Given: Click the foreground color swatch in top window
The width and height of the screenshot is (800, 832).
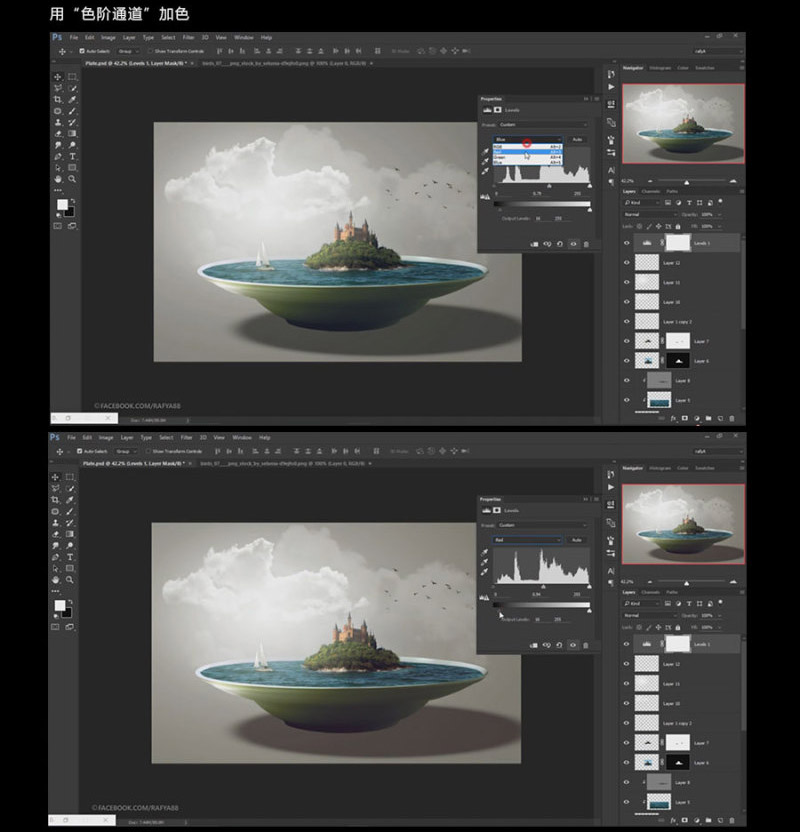Looking at the screenshot, I should point(62,205).
